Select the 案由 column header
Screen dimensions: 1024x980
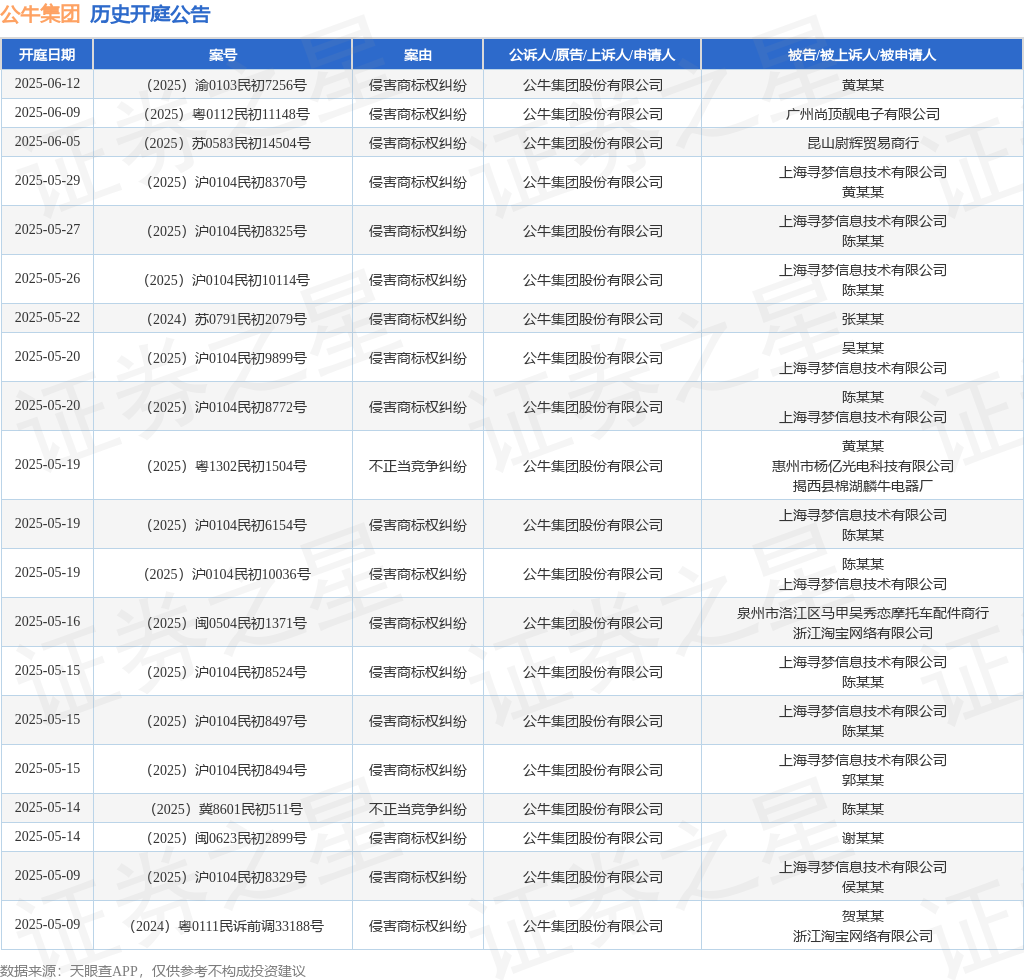(x=417, y=55)
